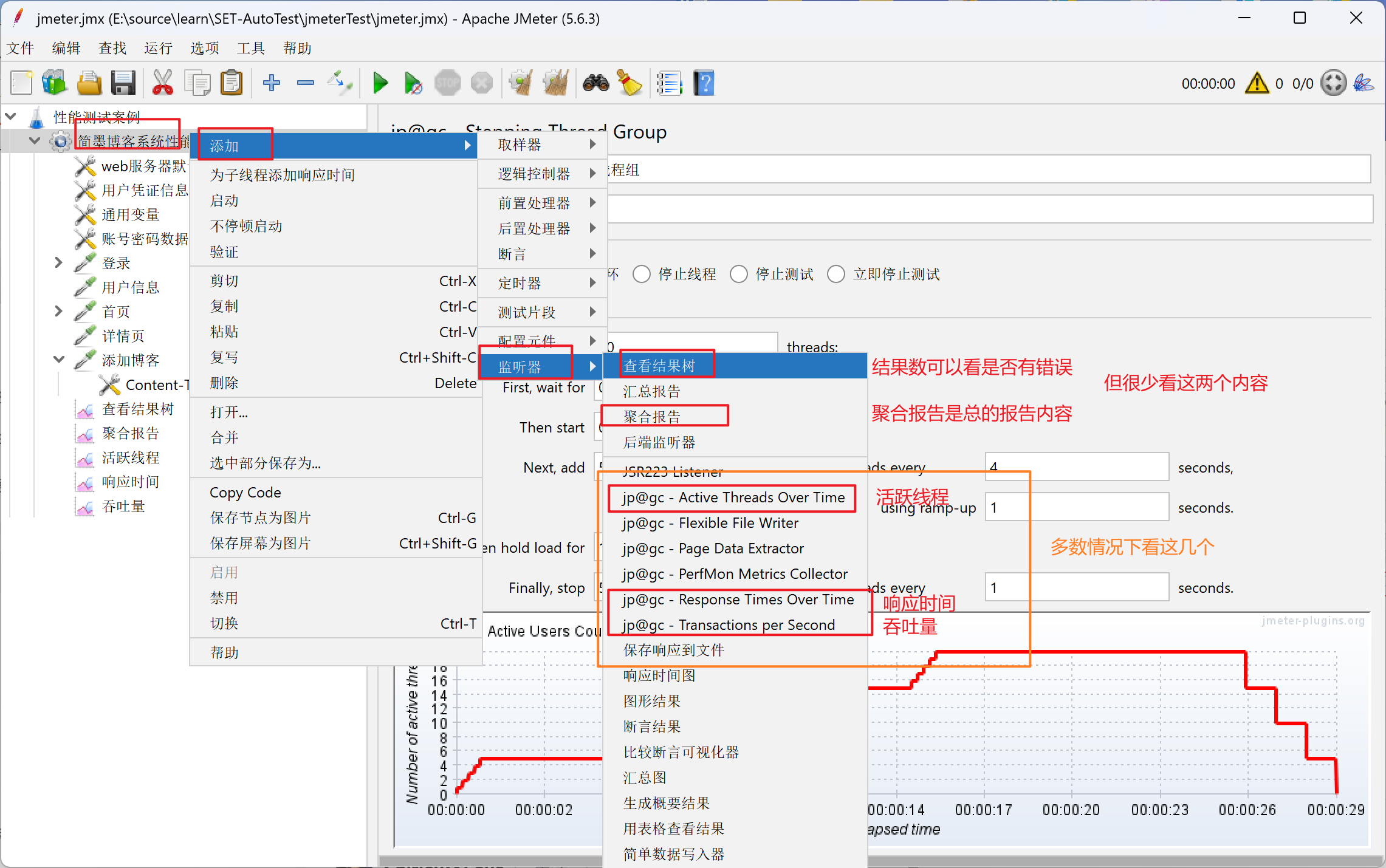
Task: Choose 添加 in the context menu
Action: tap(335, 146)
